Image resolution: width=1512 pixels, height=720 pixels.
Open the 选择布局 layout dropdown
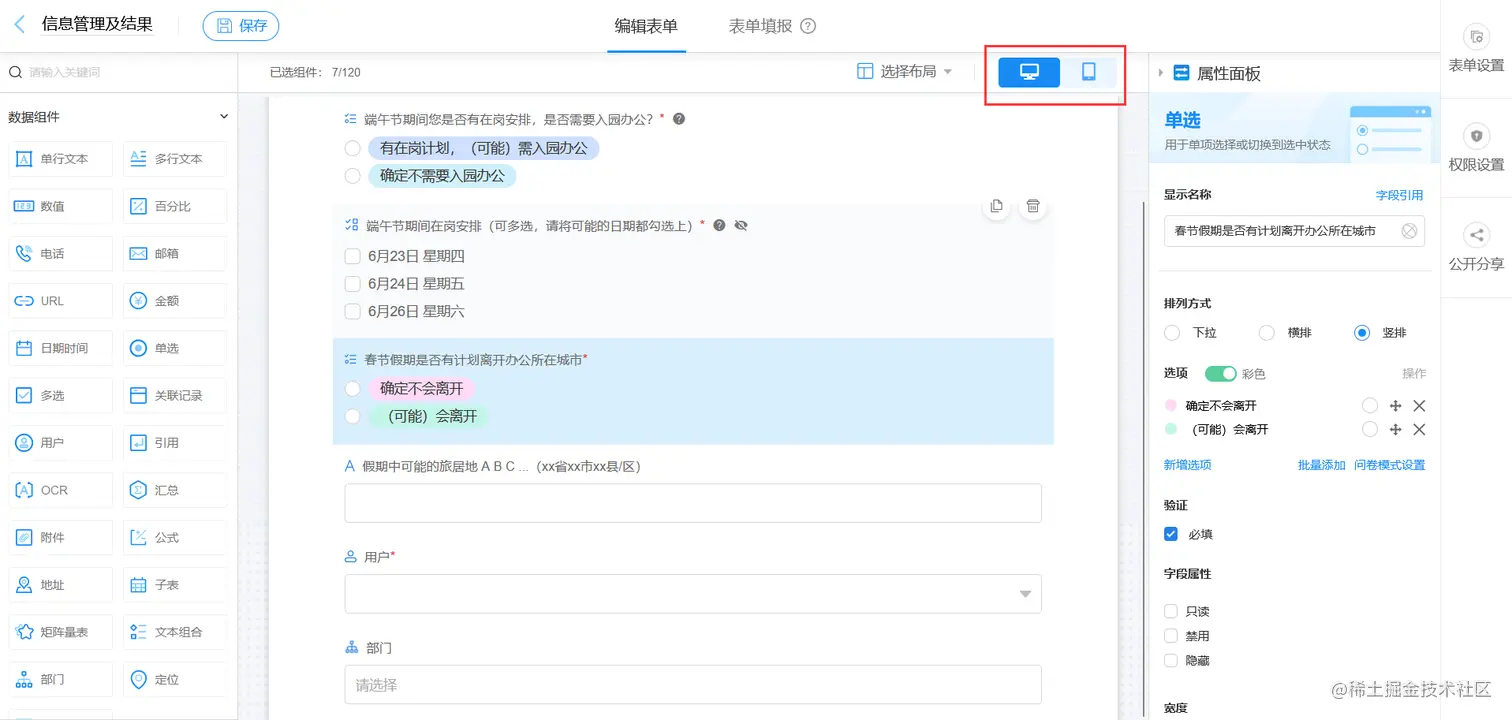[905, 72]
